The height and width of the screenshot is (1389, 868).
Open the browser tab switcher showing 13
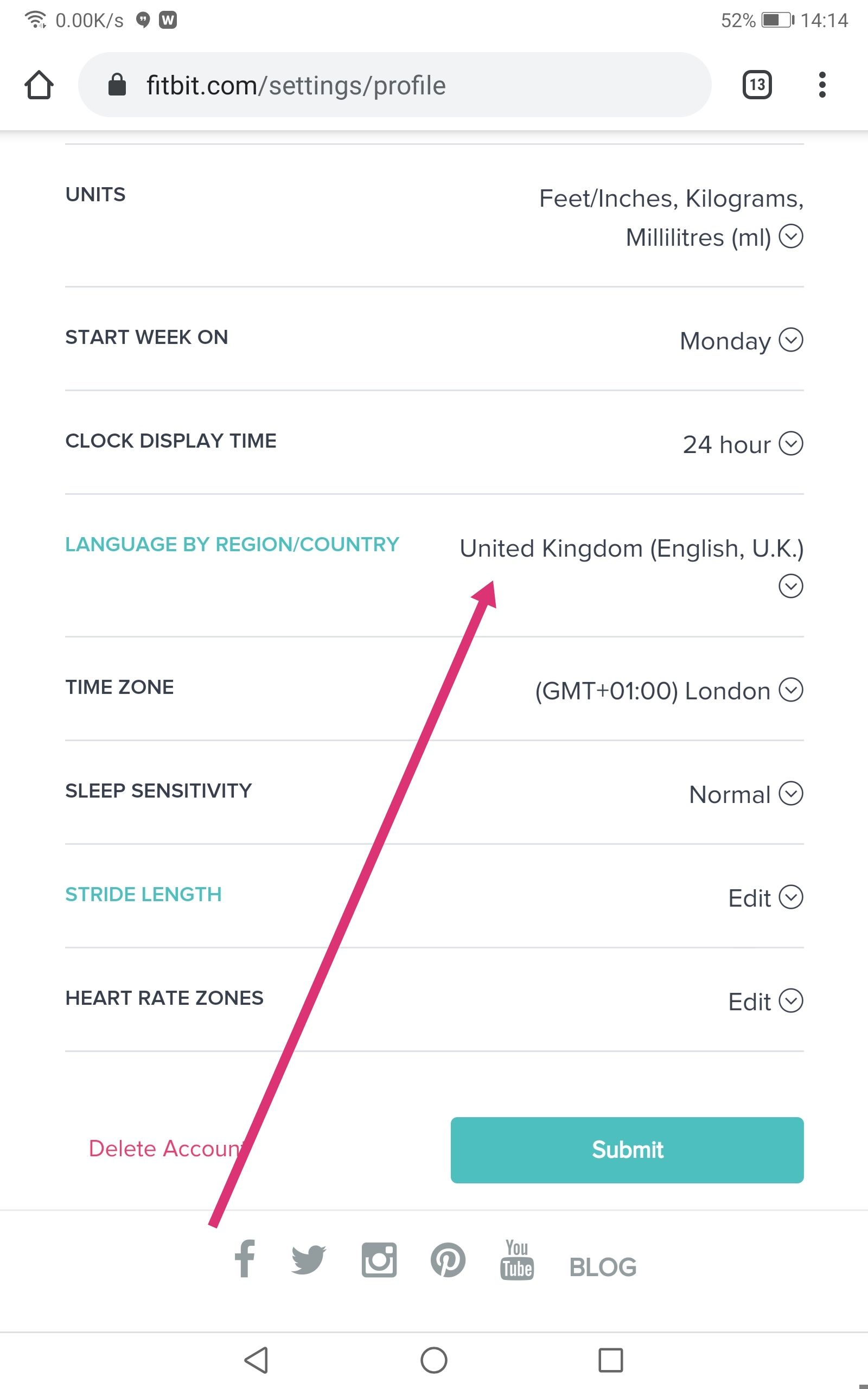tap(757, 85)
